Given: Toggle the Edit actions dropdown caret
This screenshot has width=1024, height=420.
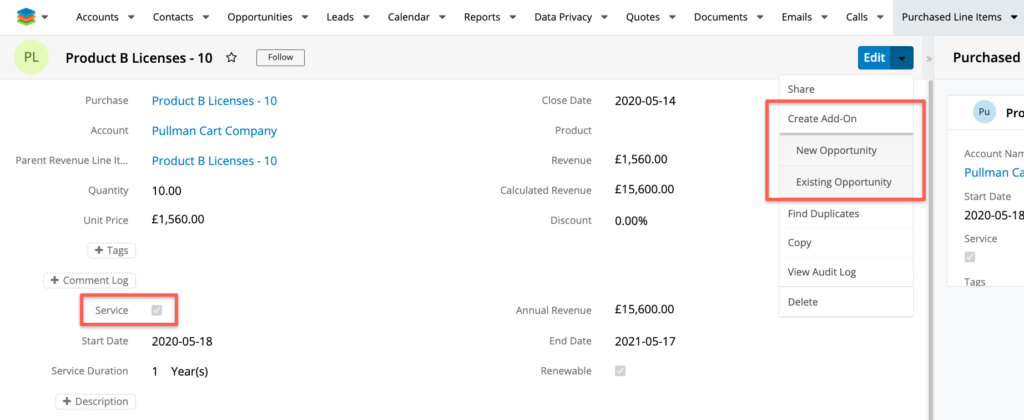Looking at the screenshot, I should (x=902, y=58).
